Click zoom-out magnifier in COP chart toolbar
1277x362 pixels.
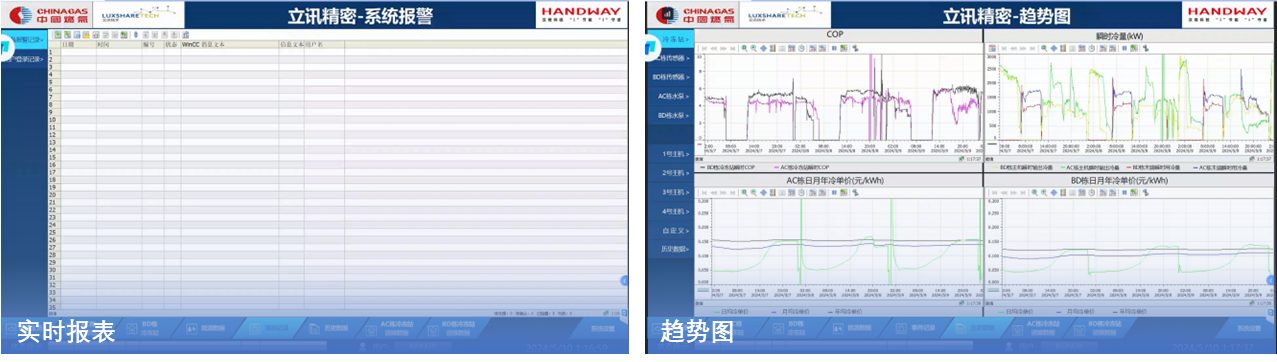click(753, 48)
